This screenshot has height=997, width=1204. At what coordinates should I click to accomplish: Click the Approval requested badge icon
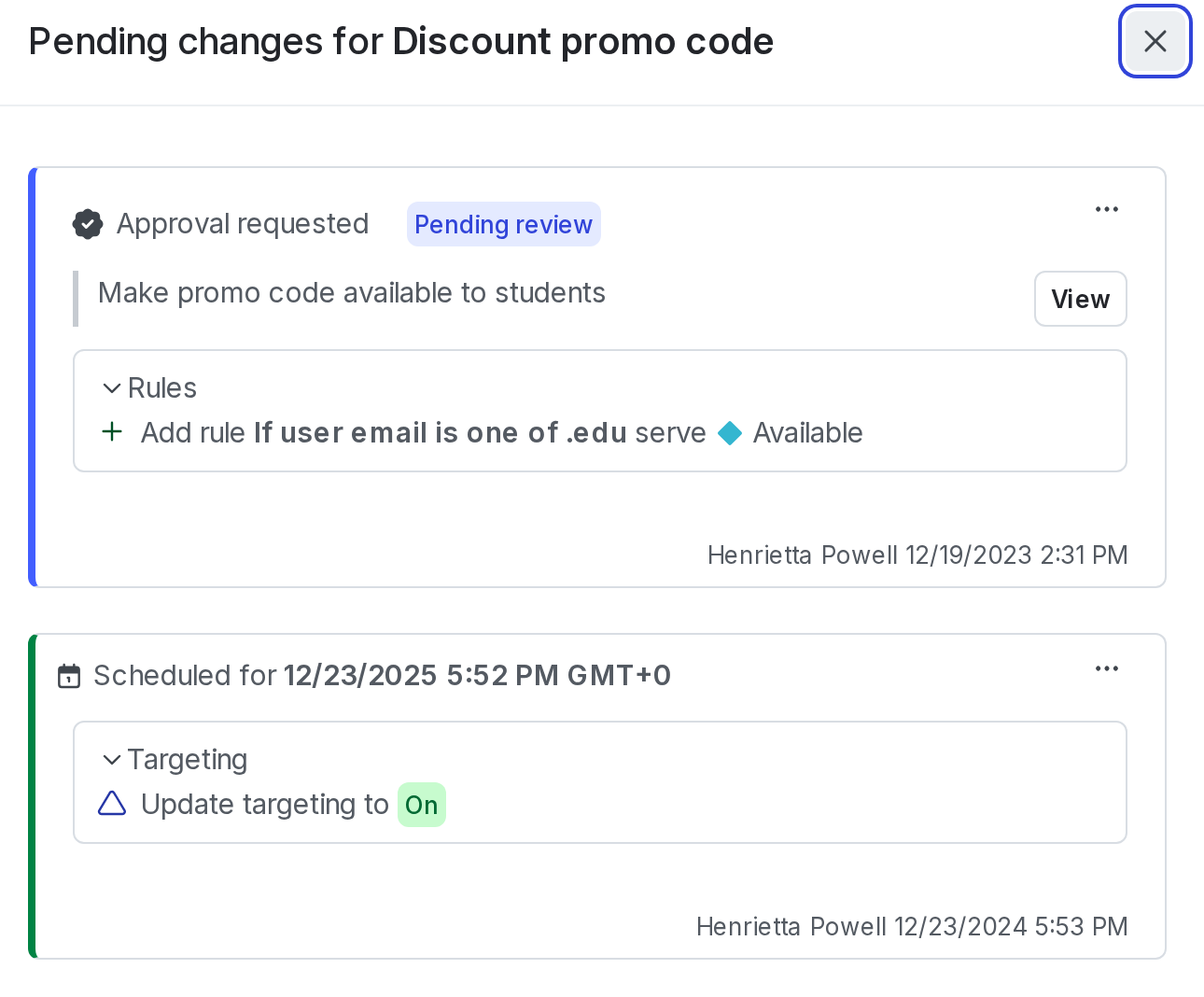pos(88,224)
